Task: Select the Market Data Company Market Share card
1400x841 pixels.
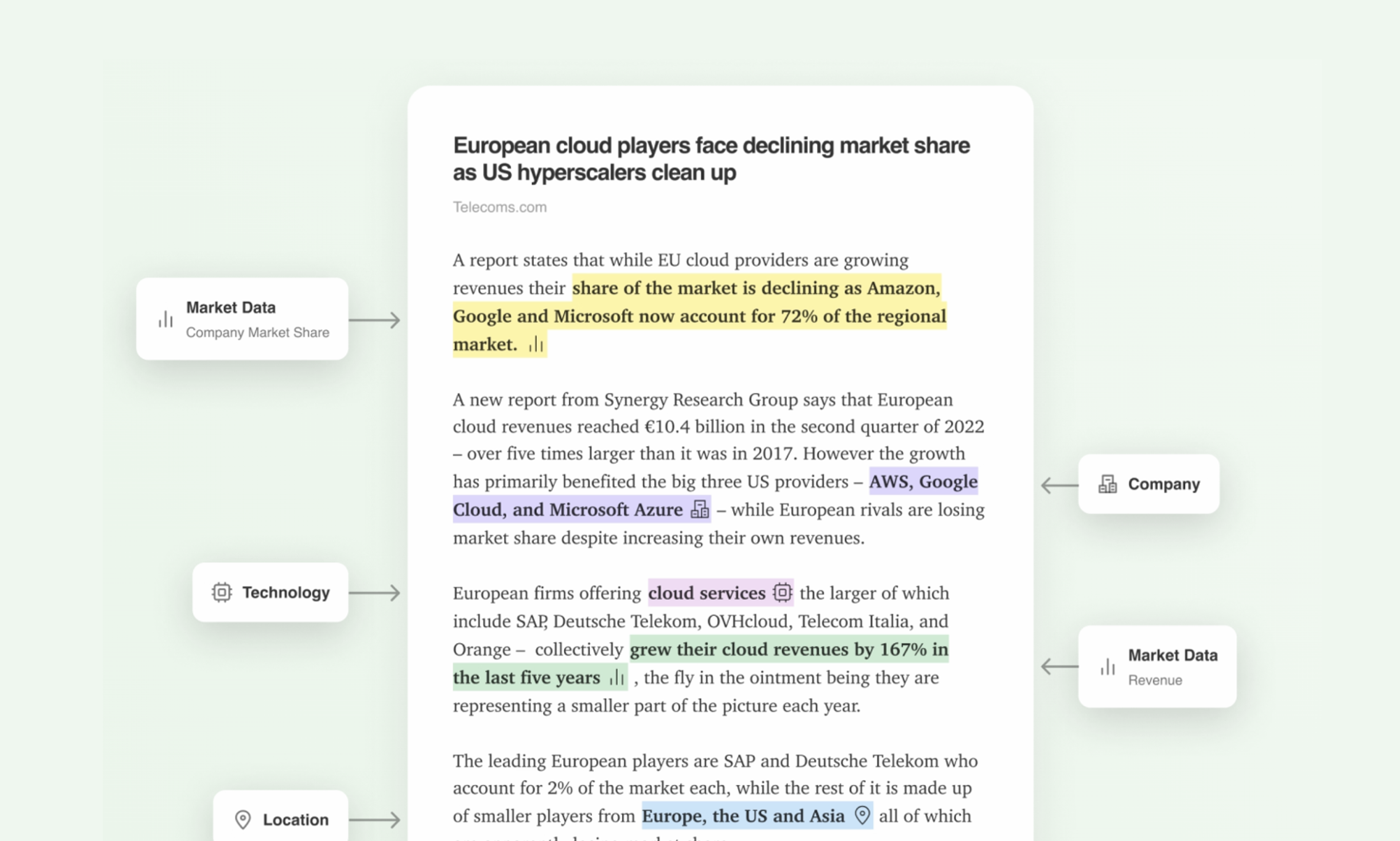Action: [x=242, y=318]
